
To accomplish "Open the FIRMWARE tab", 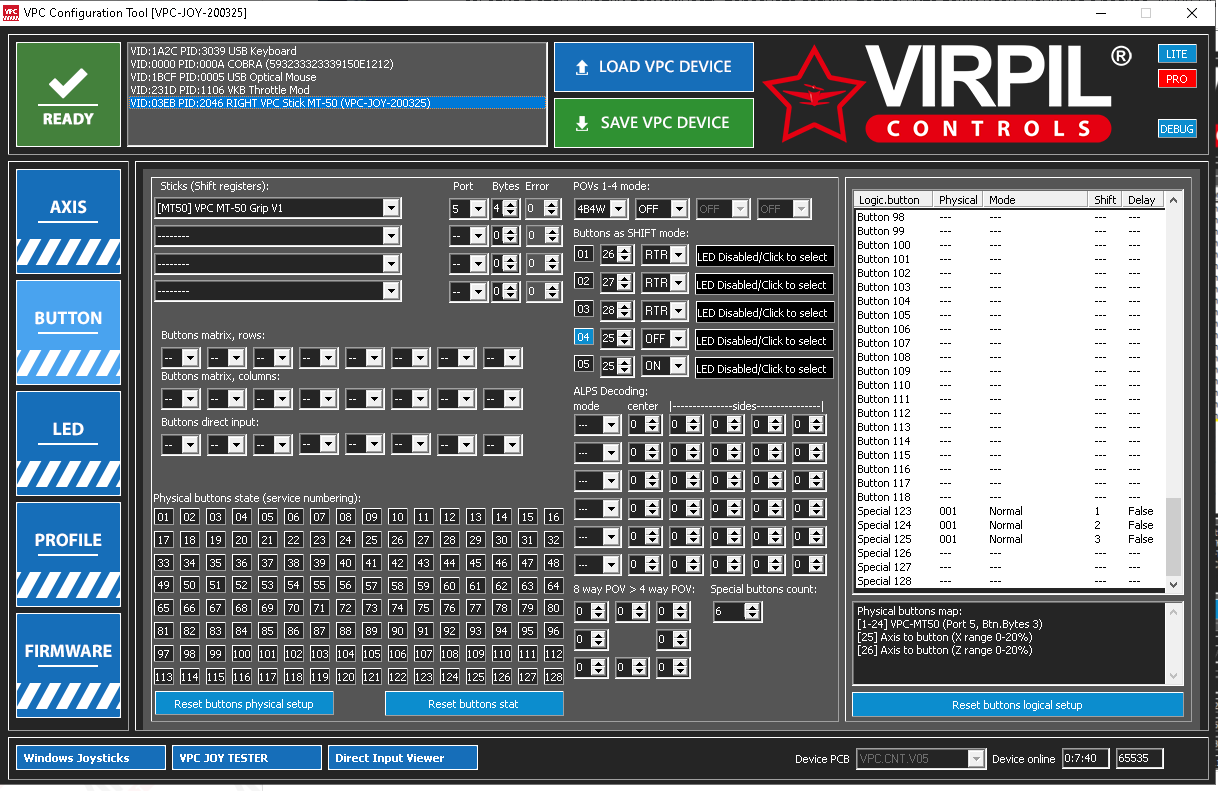I will [68, 665].
